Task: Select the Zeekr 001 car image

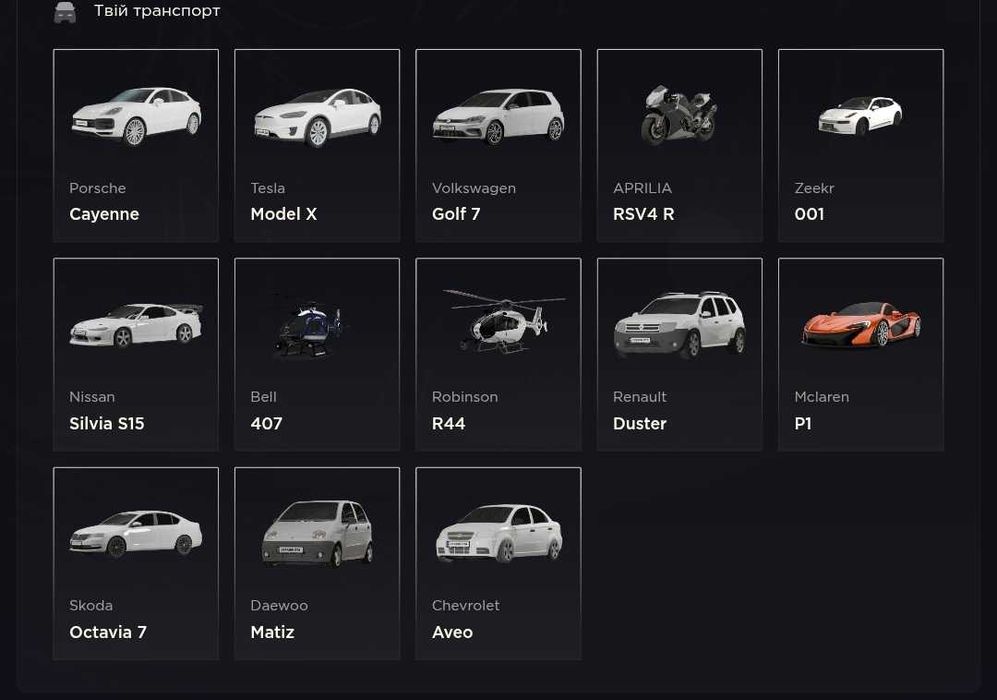Action: click(860, 116)
